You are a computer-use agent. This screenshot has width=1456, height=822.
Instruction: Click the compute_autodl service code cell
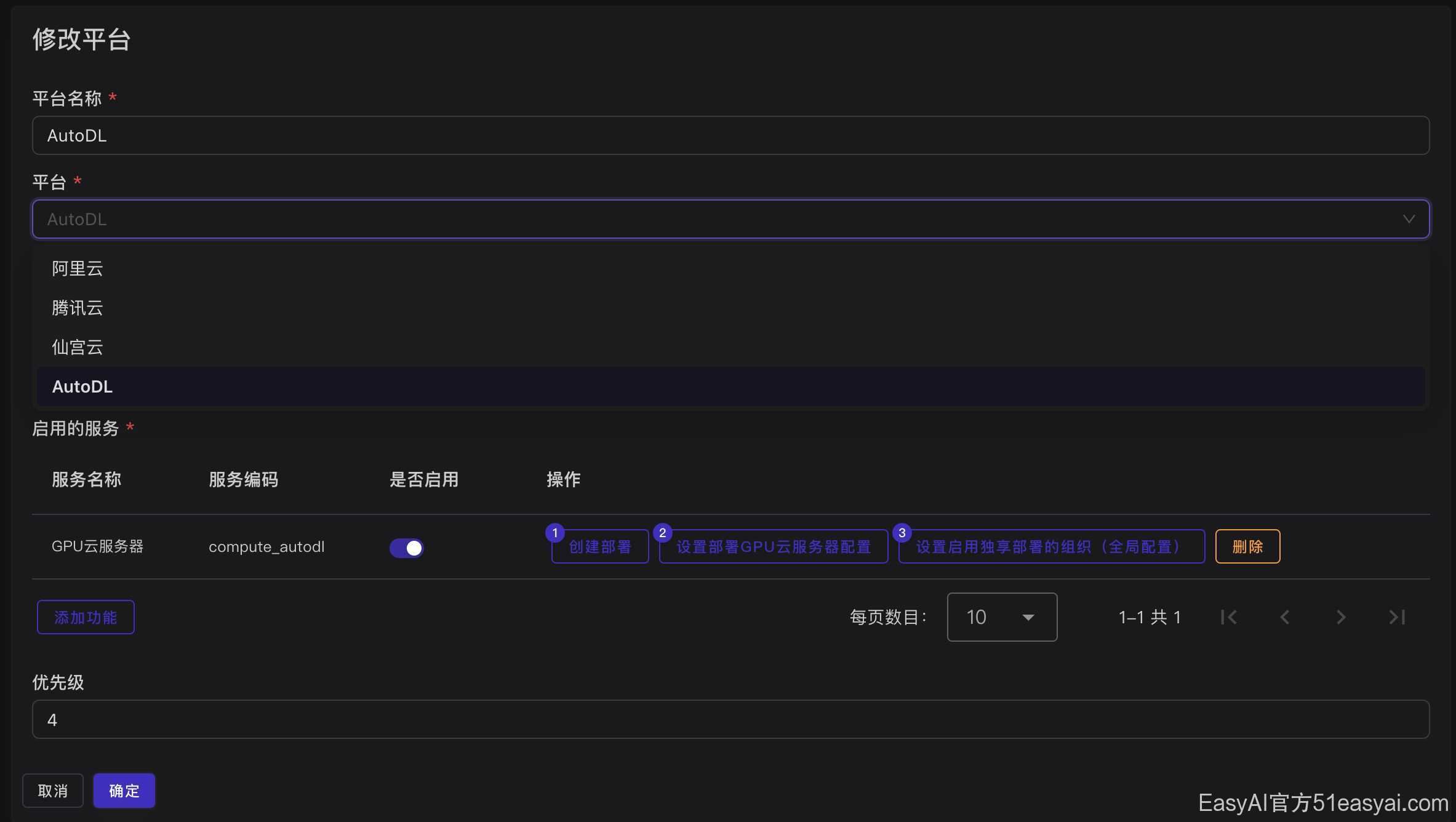point(266,546)
